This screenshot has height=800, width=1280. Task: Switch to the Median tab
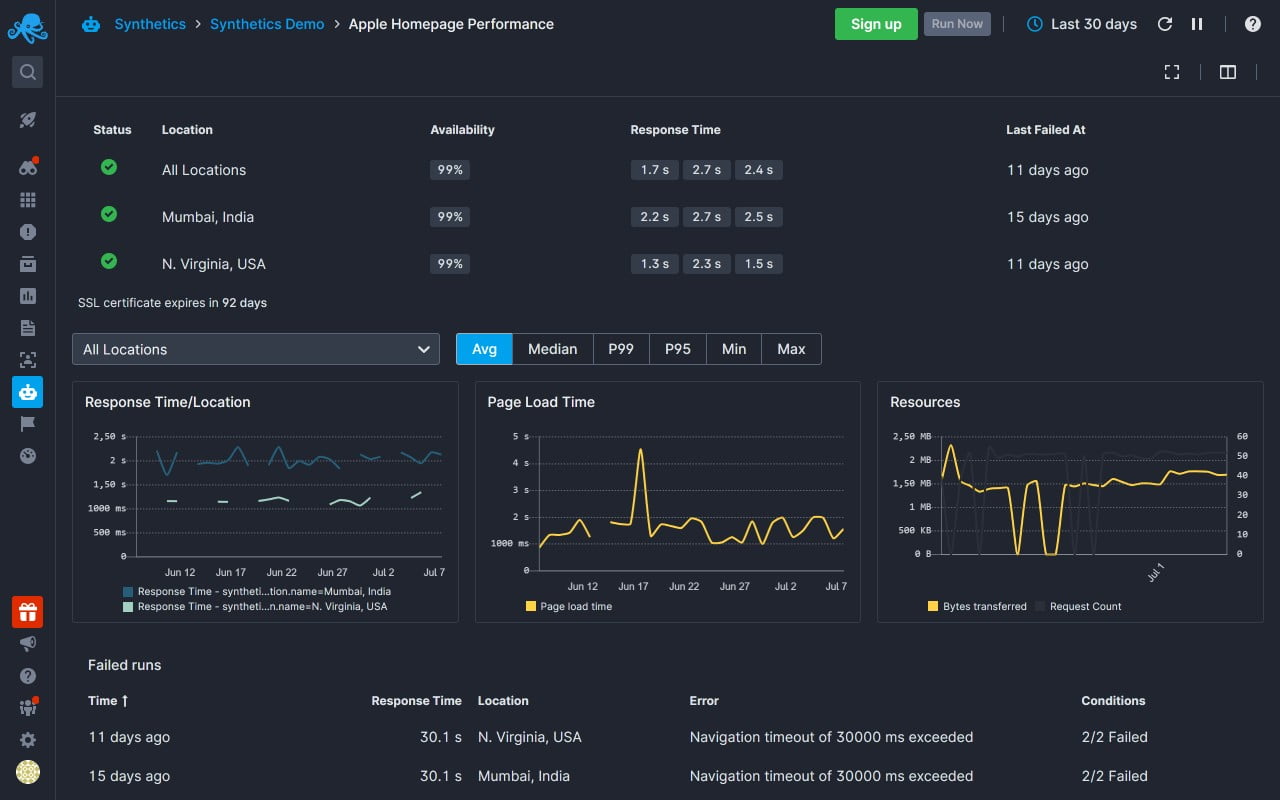tap(553, 349)
